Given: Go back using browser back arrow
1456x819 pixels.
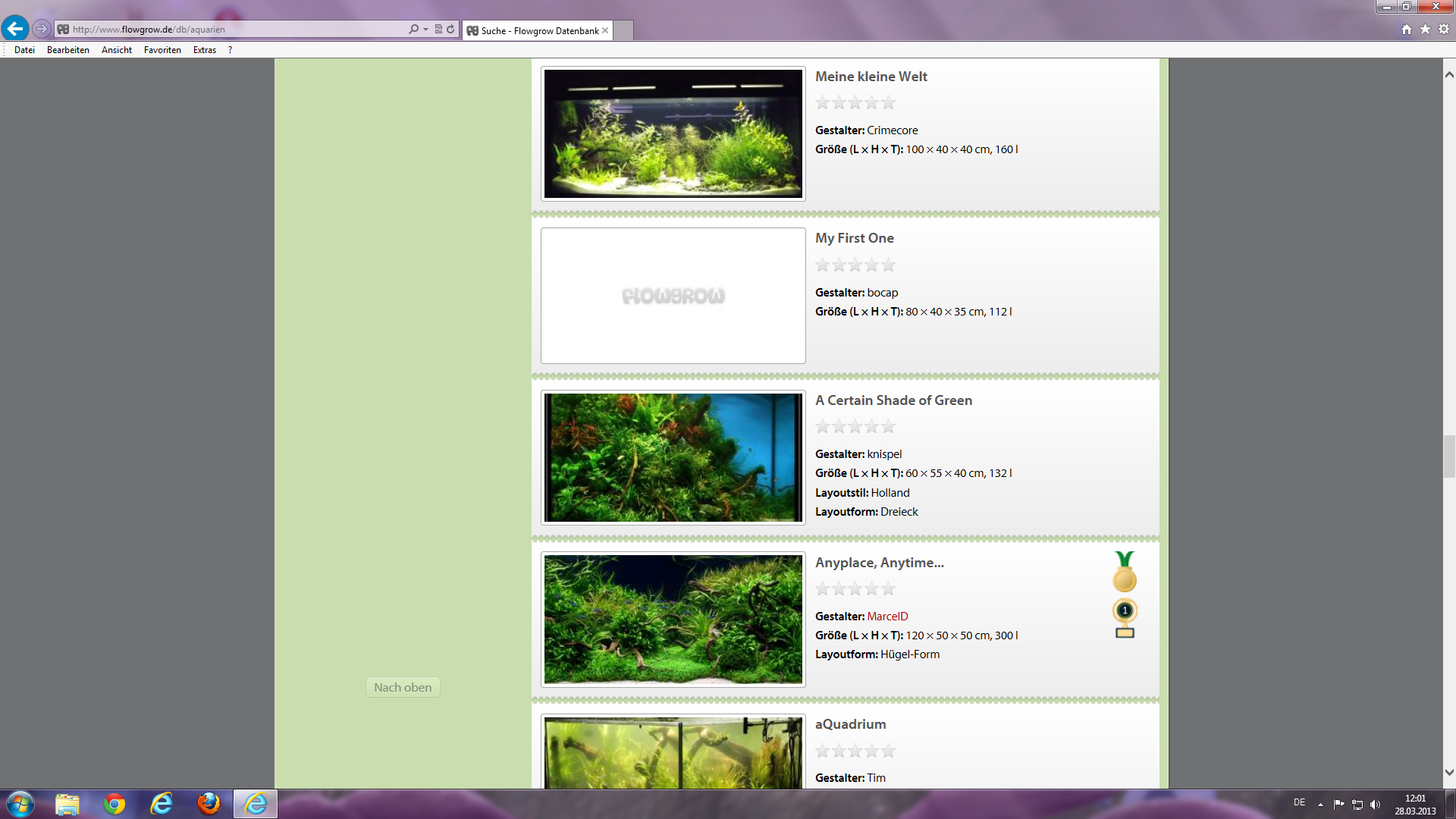Looking at the screenshot, I should [x=15, y=29].
